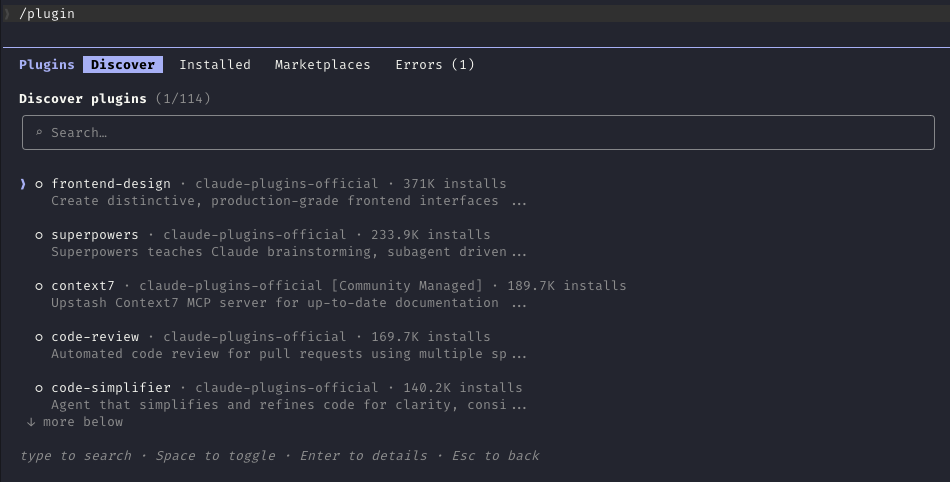Toggle the code-simplifier plugin circle
This screenshot has width=950, height=482.
pos(39,388)
